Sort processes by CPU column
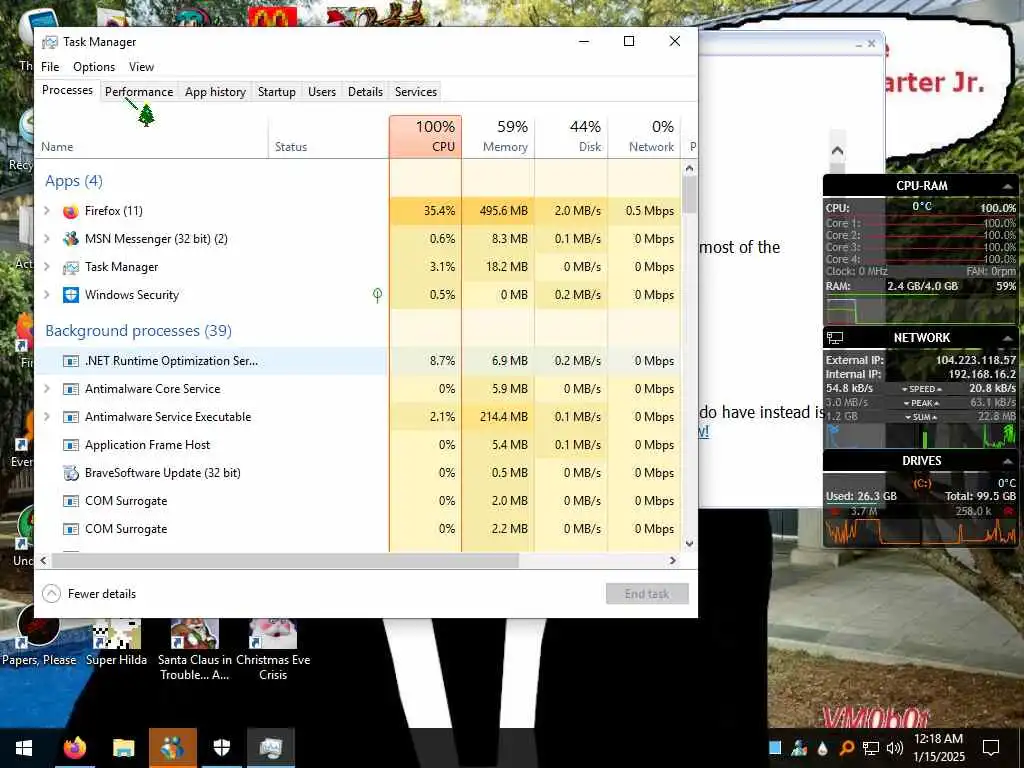The width and height of the screenshot is (1024, 768). 426,136
